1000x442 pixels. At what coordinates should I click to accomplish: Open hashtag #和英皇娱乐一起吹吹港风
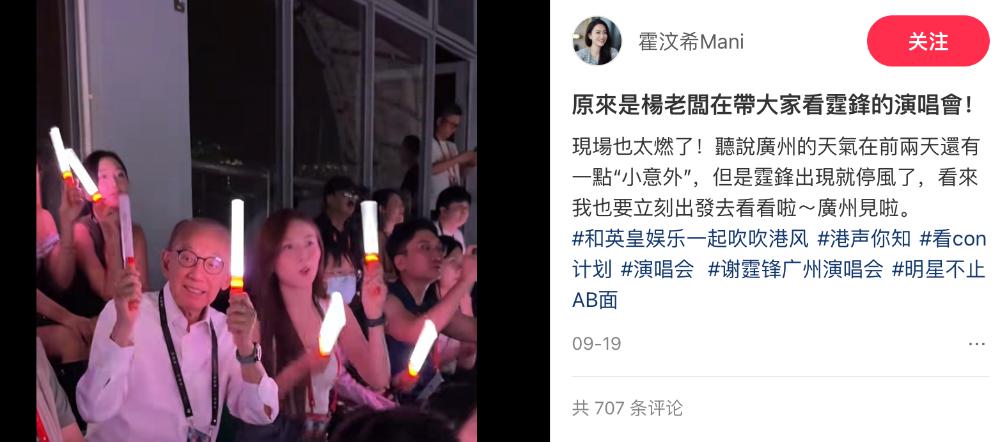click(690, 239)
